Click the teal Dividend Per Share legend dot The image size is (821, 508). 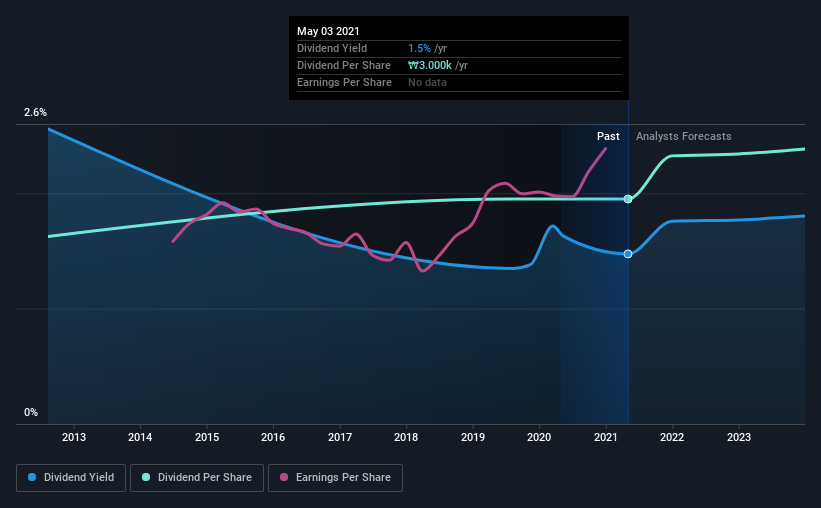tap(146, 477)
